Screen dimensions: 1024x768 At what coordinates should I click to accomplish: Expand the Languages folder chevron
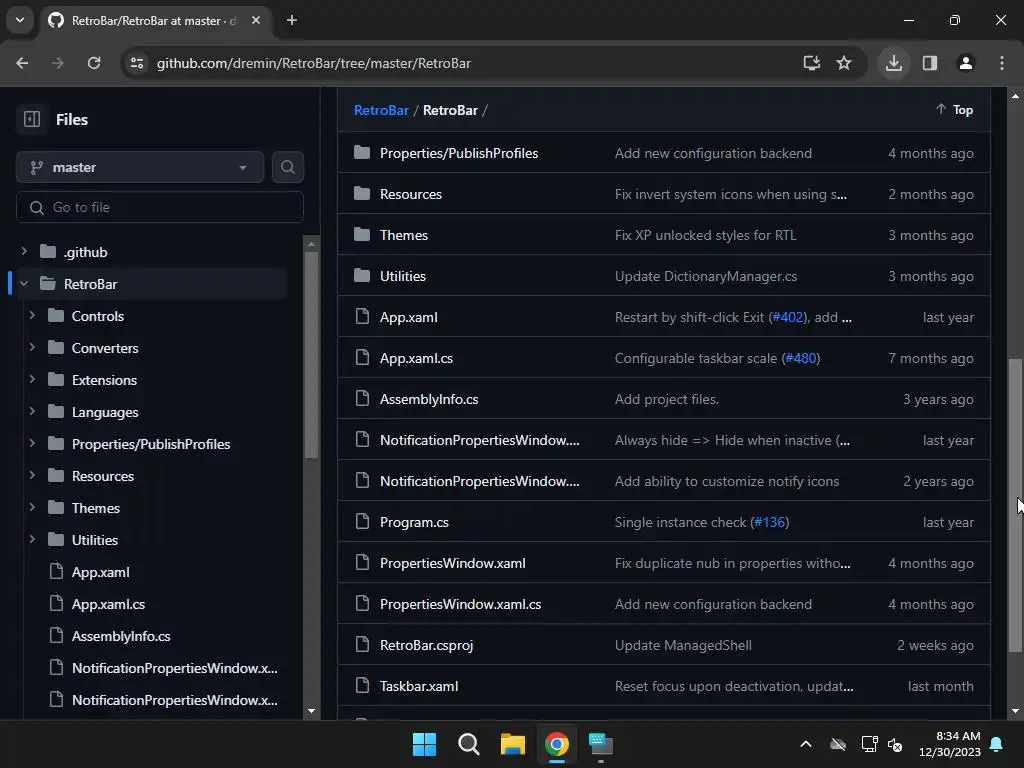pyautogui.click(x=32, y=411)
